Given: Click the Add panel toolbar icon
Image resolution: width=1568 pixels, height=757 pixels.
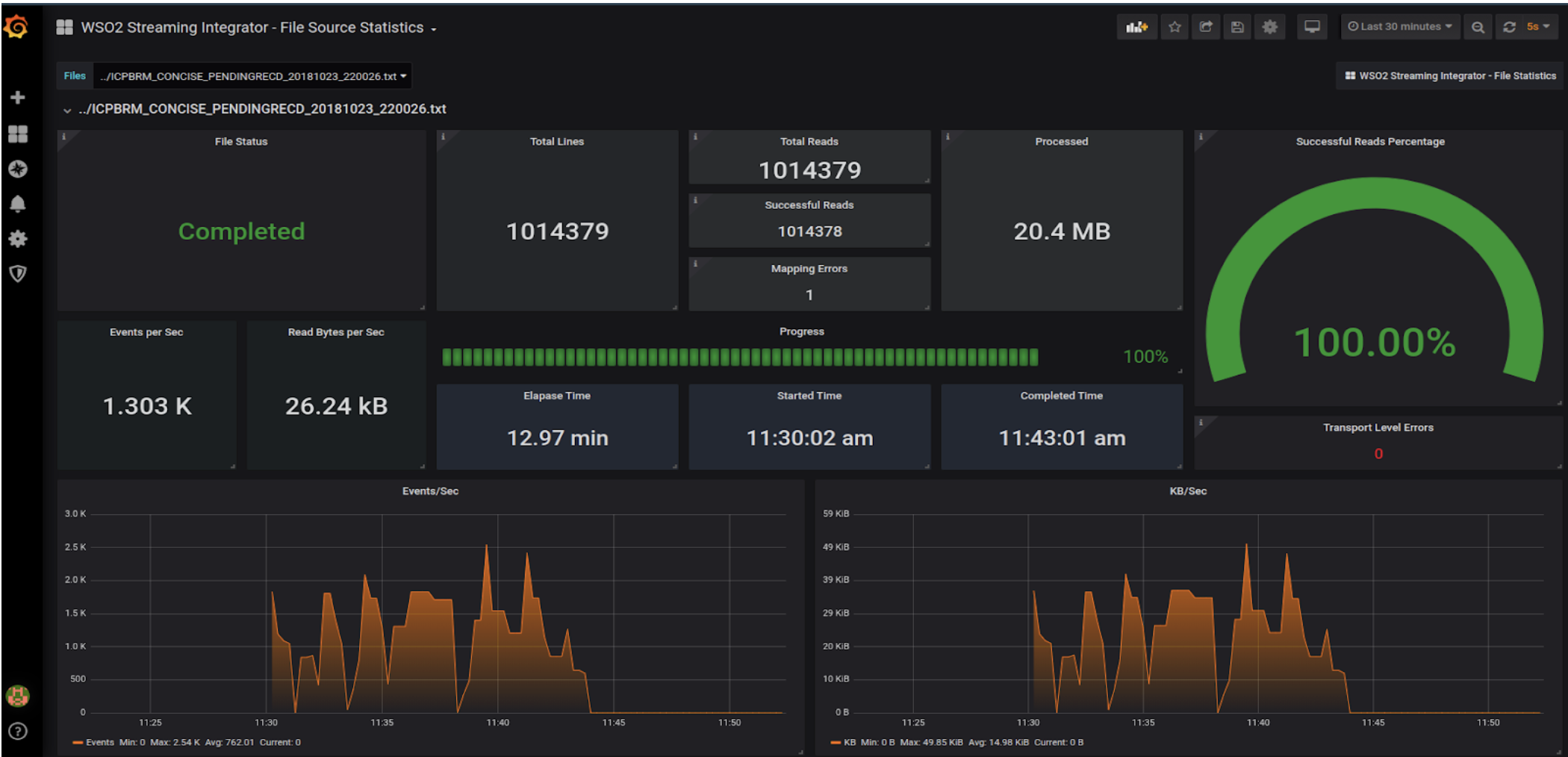Looking at the screenshot, I should tap(1136, 27).
